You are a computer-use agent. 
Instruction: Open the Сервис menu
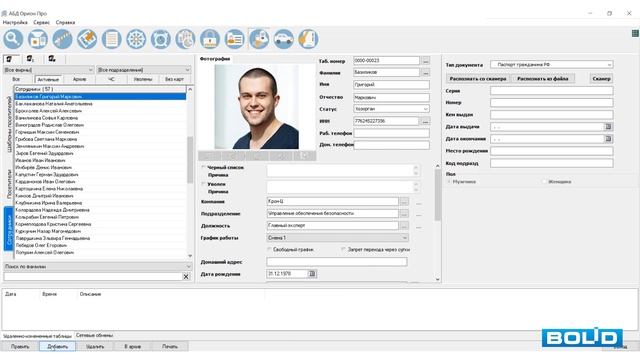42,22
